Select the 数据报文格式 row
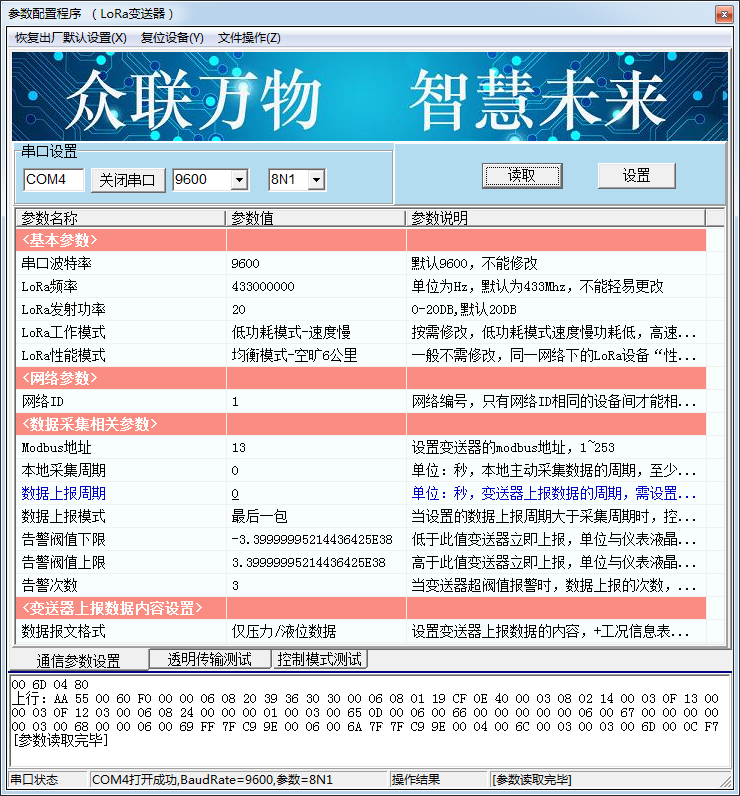The width and height of the screenshot is (740, 796). click(x=361, y=632)
